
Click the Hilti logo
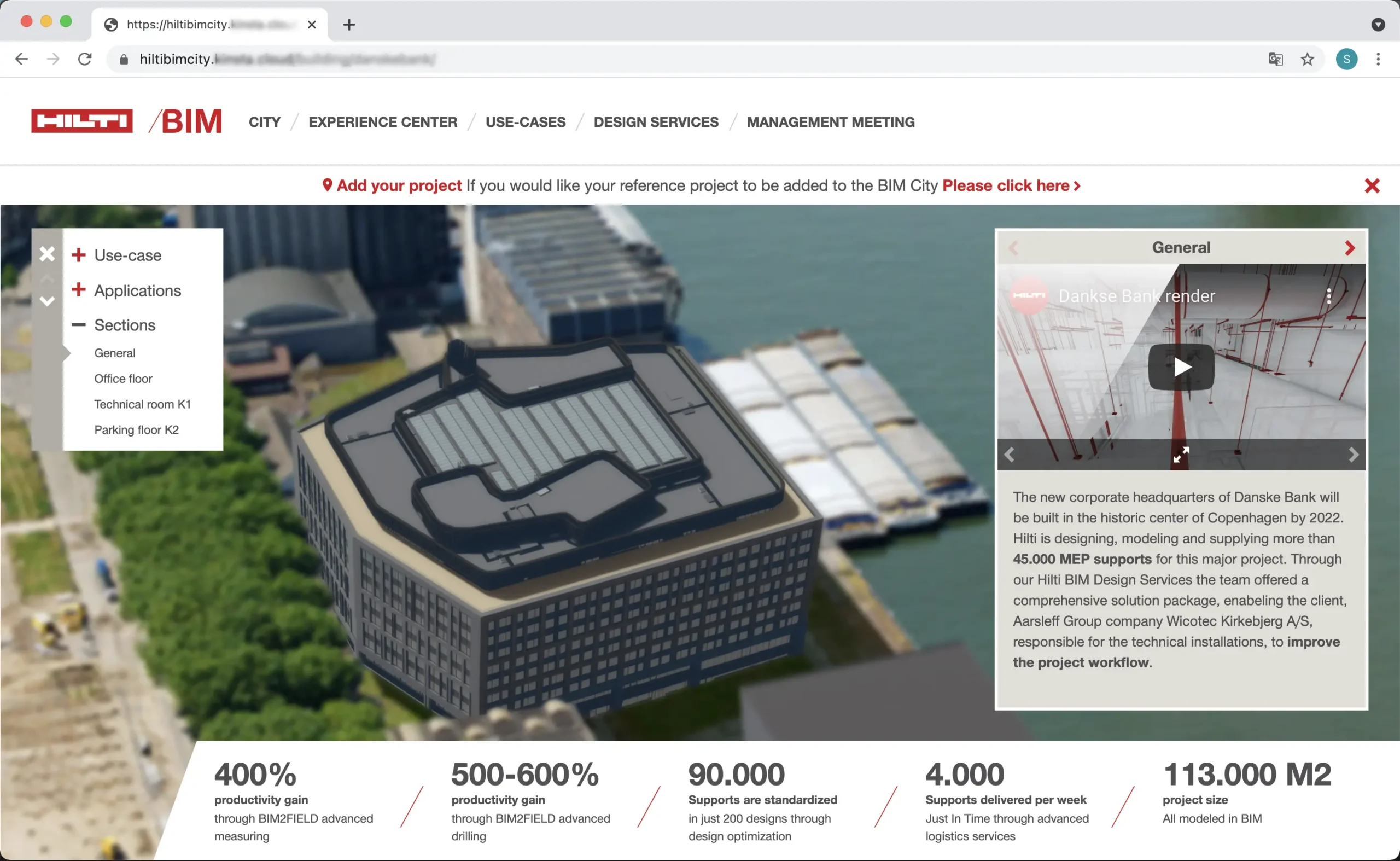(82, 121)
